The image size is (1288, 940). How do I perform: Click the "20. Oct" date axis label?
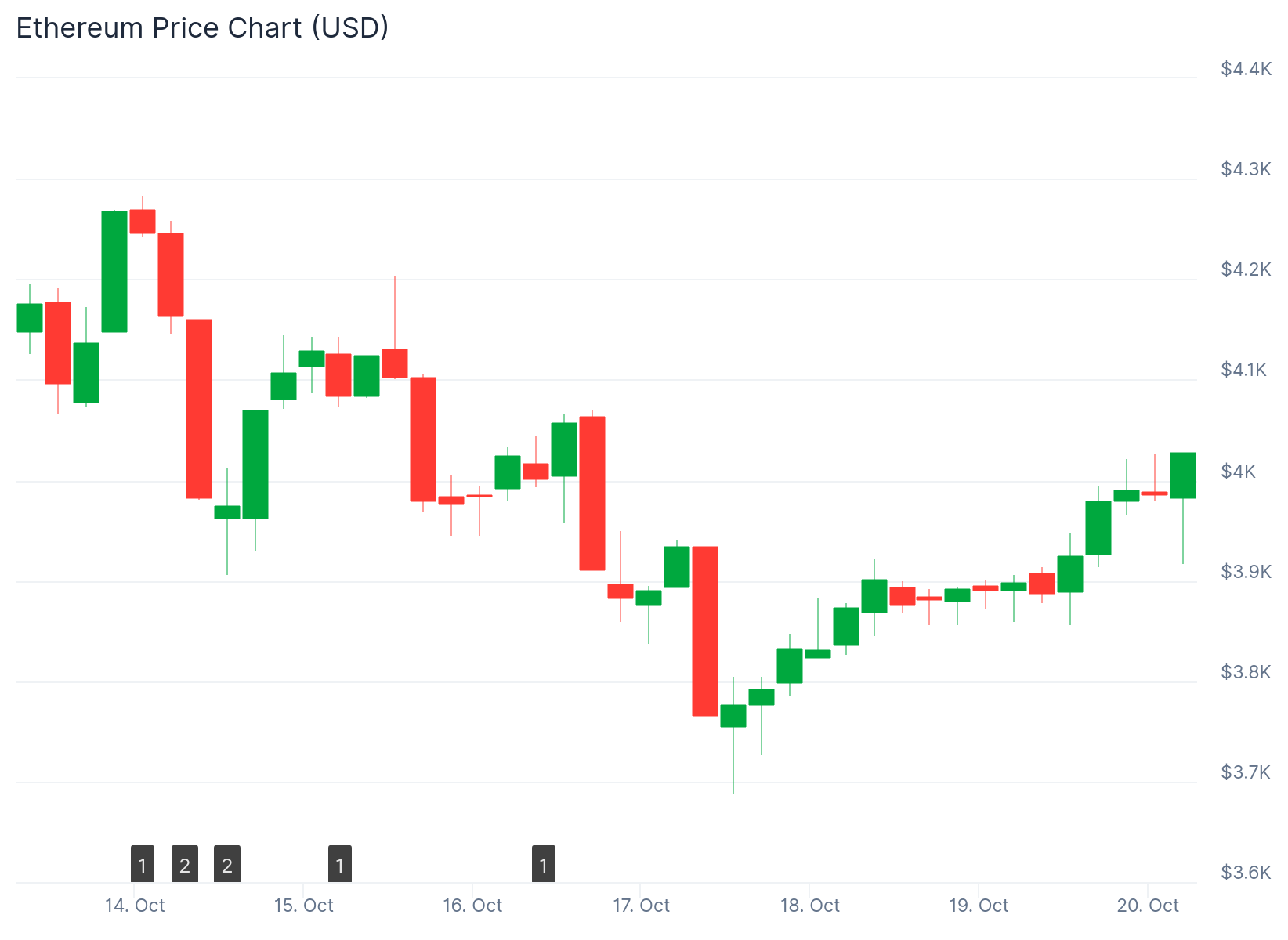pos(1148,906)
